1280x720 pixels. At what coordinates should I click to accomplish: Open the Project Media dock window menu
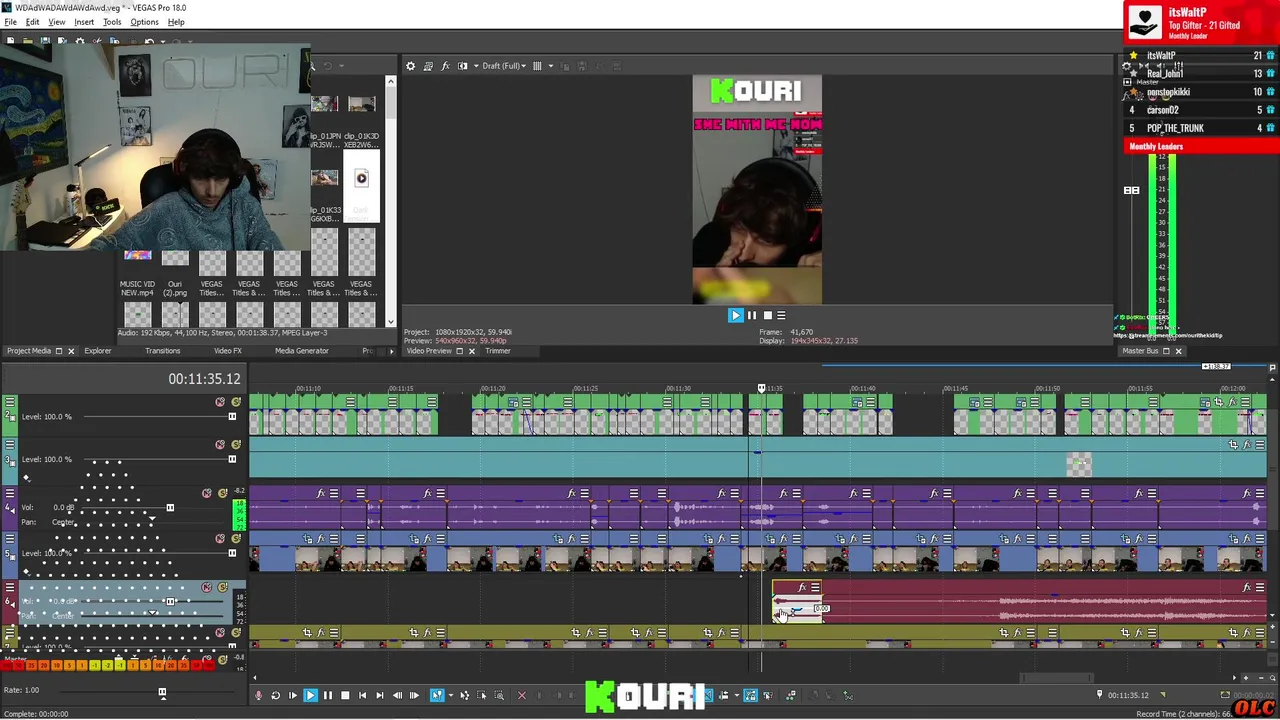coord(58,351)
